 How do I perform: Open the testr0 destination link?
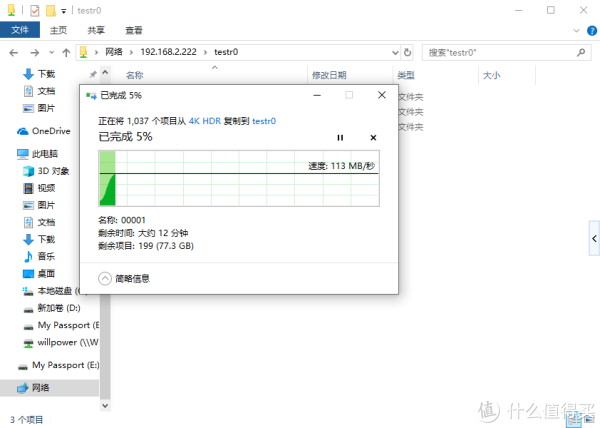coord(264,120)
